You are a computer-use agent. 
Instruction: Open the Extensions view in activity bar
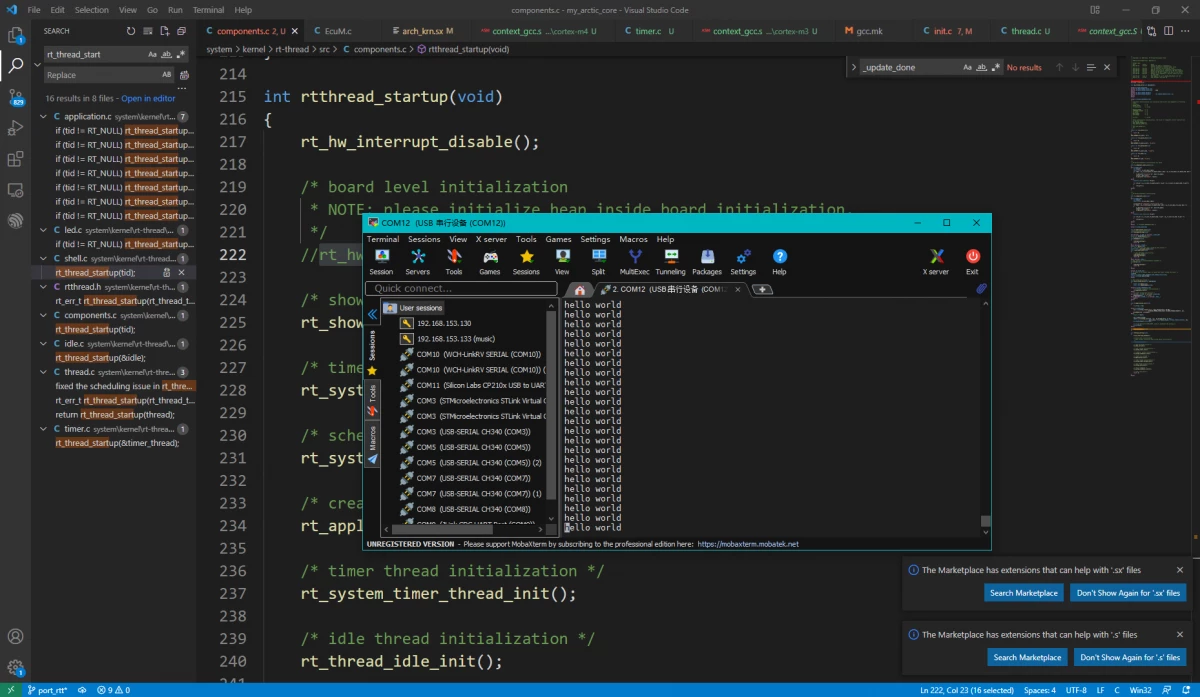point(16,159)
